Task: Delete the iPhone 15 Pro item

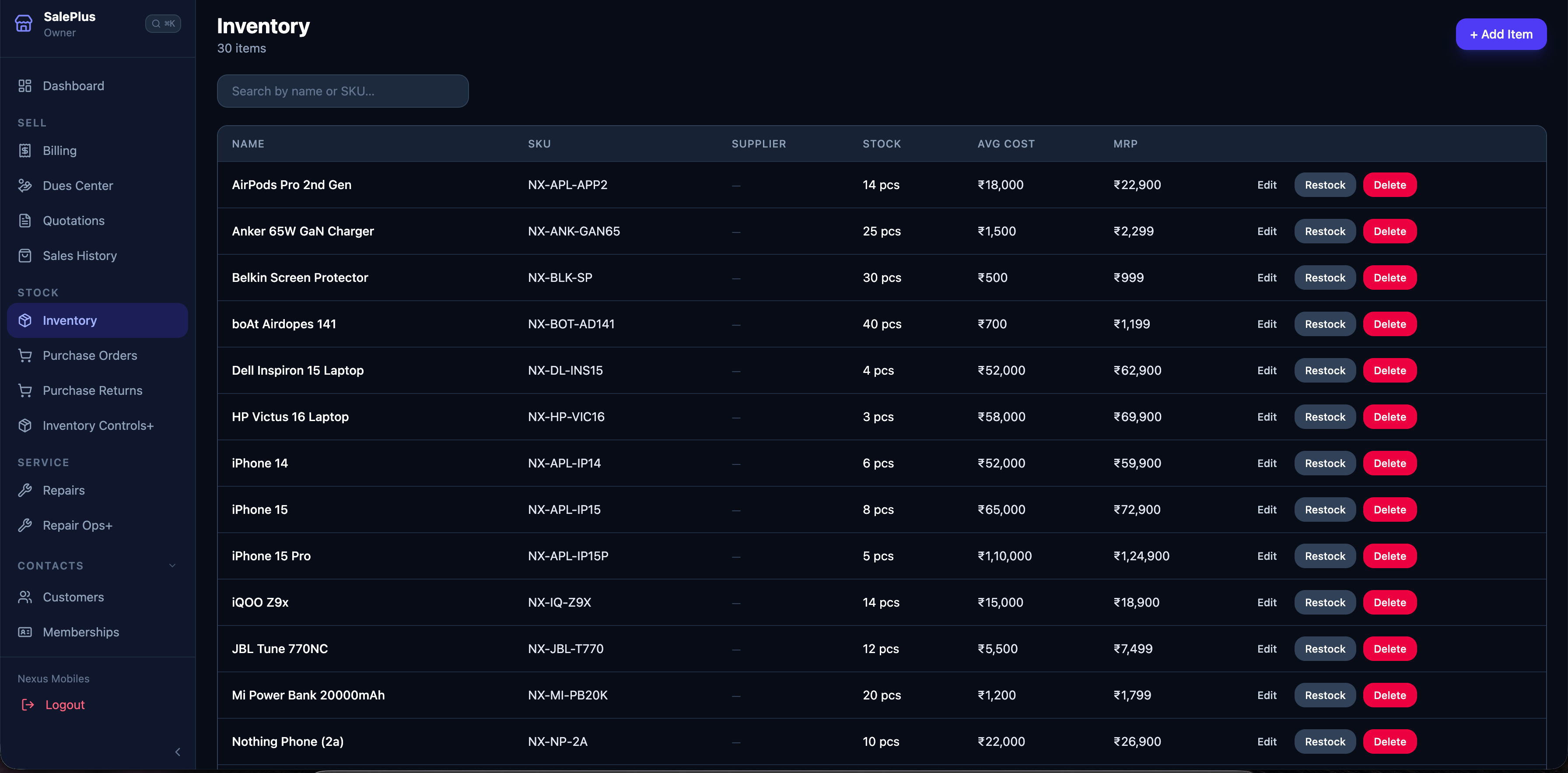Action: coord(1389,555)
